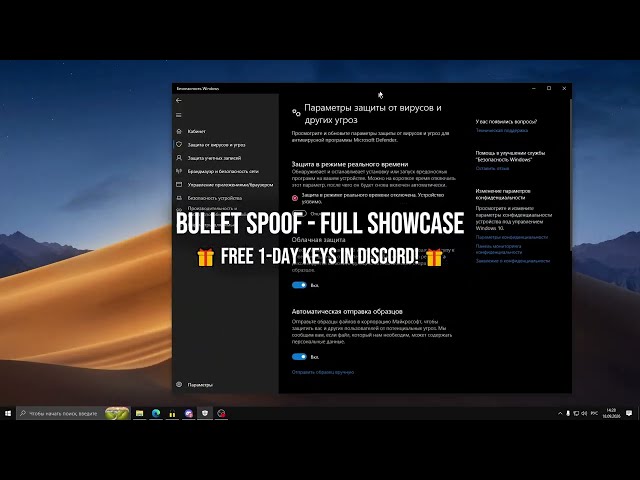Select the shield icon for virus protection
640x480 pixels.
tap(179, 144)
